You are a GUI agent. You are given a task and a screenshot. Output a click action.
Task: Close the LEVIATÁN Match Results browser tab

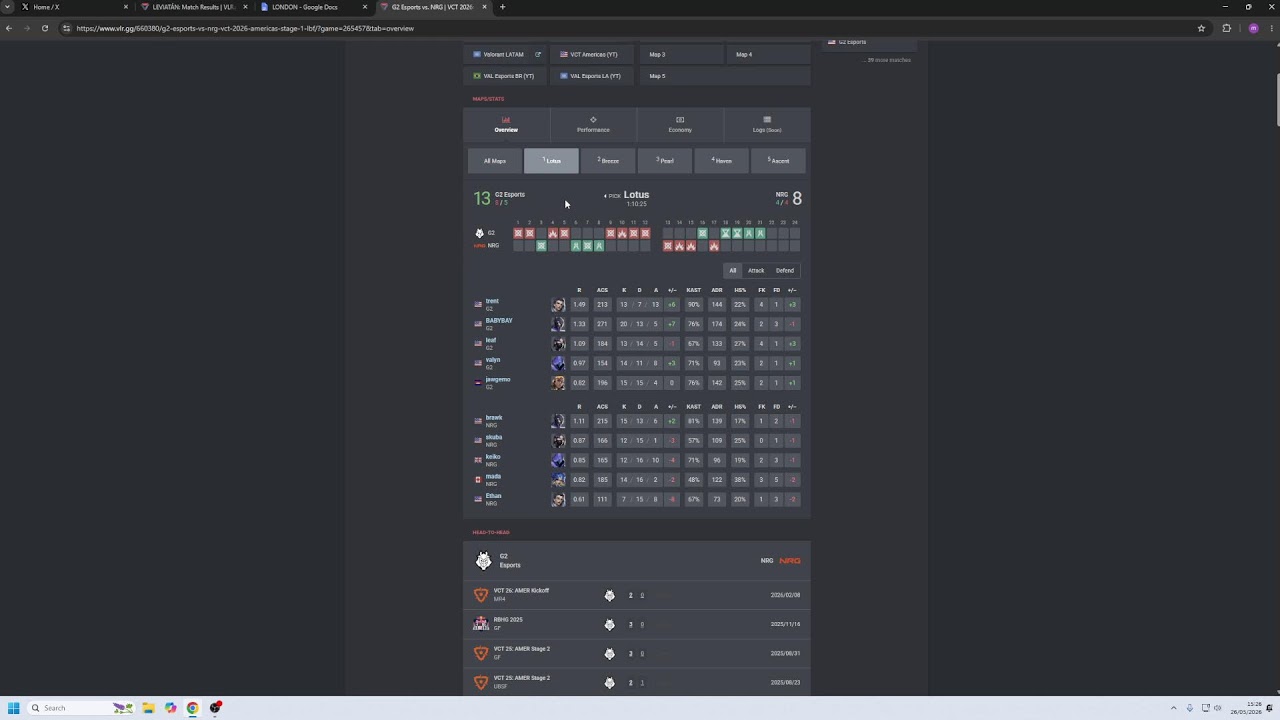click(245, 7)
